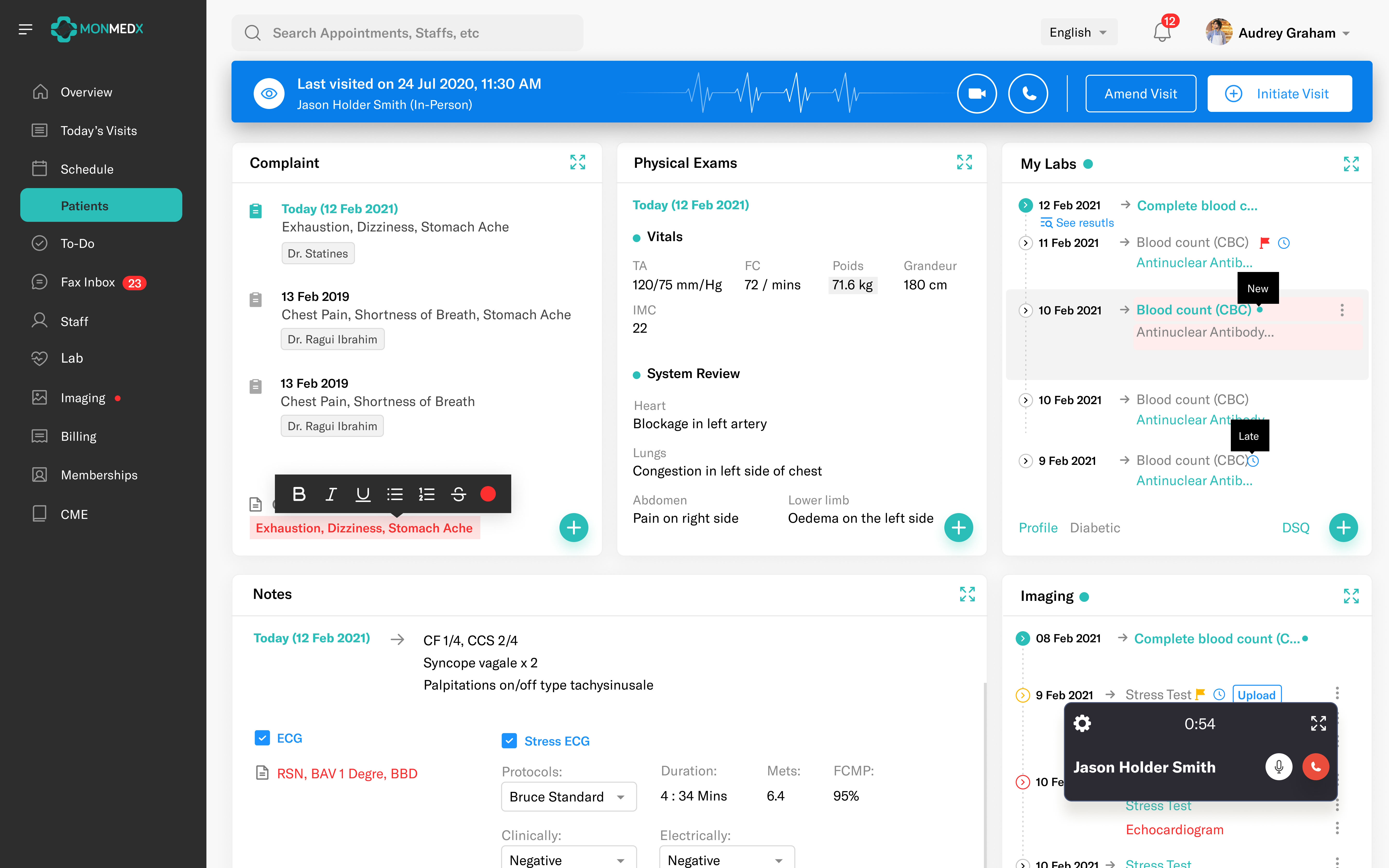1389x868 pixels.
Task: Open Complete blood count imaging result
Action: coord(1217,638)
